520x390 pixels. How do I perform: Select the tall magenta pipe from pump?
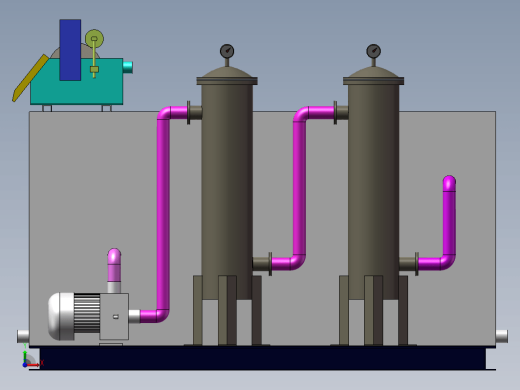tap(163, 213)
